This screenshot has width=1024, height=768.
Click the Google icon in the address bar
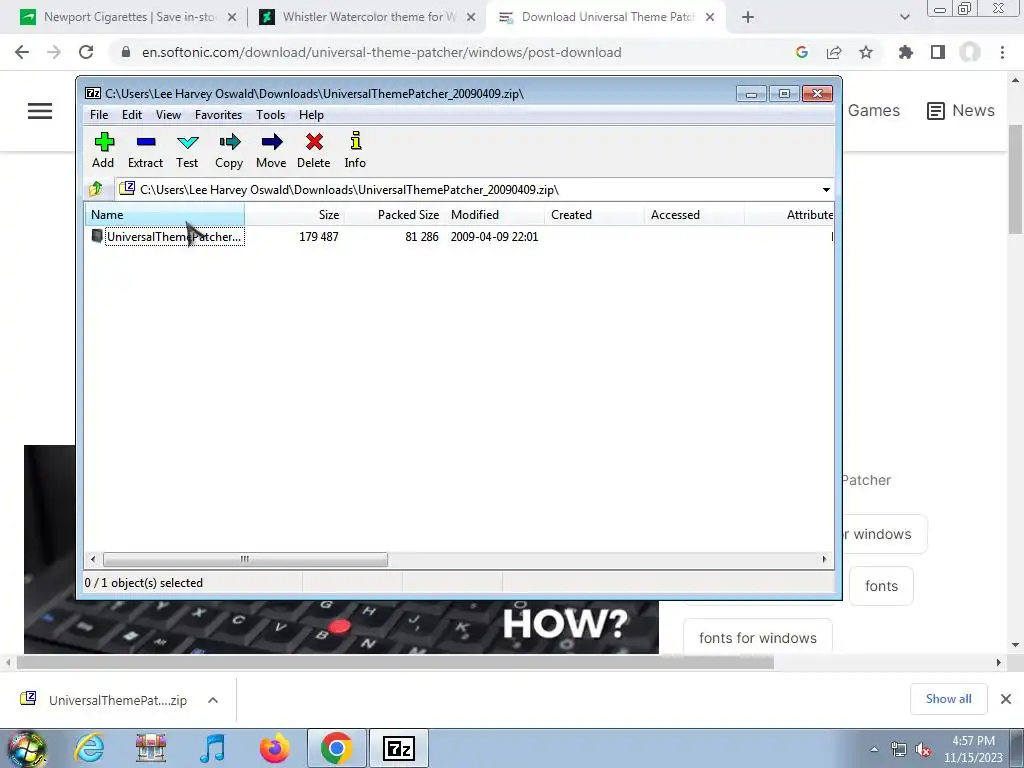point(802,52)
